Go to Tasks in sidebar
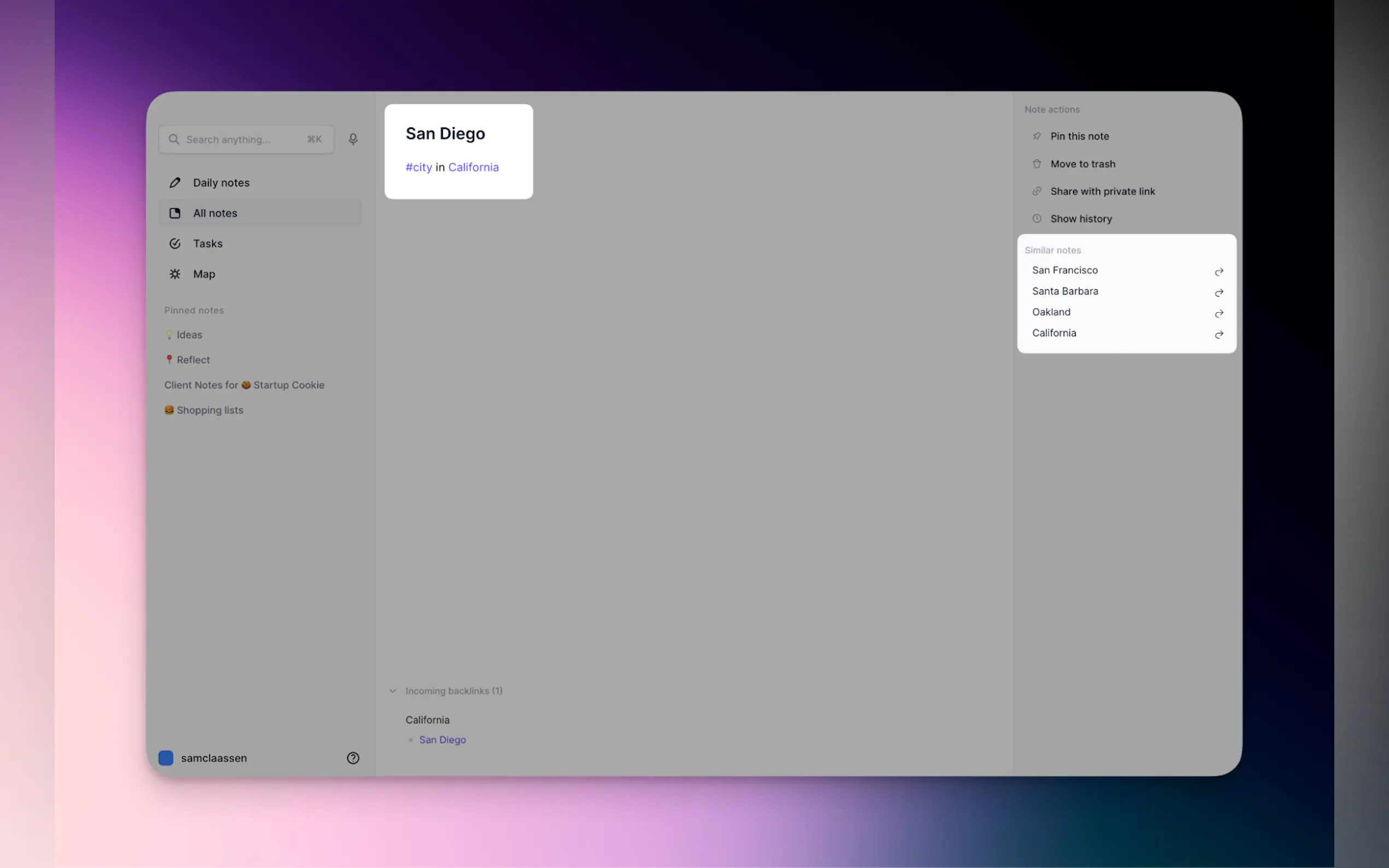The image size is (1389, 868). pyautogui.click(x=207, y=243)
